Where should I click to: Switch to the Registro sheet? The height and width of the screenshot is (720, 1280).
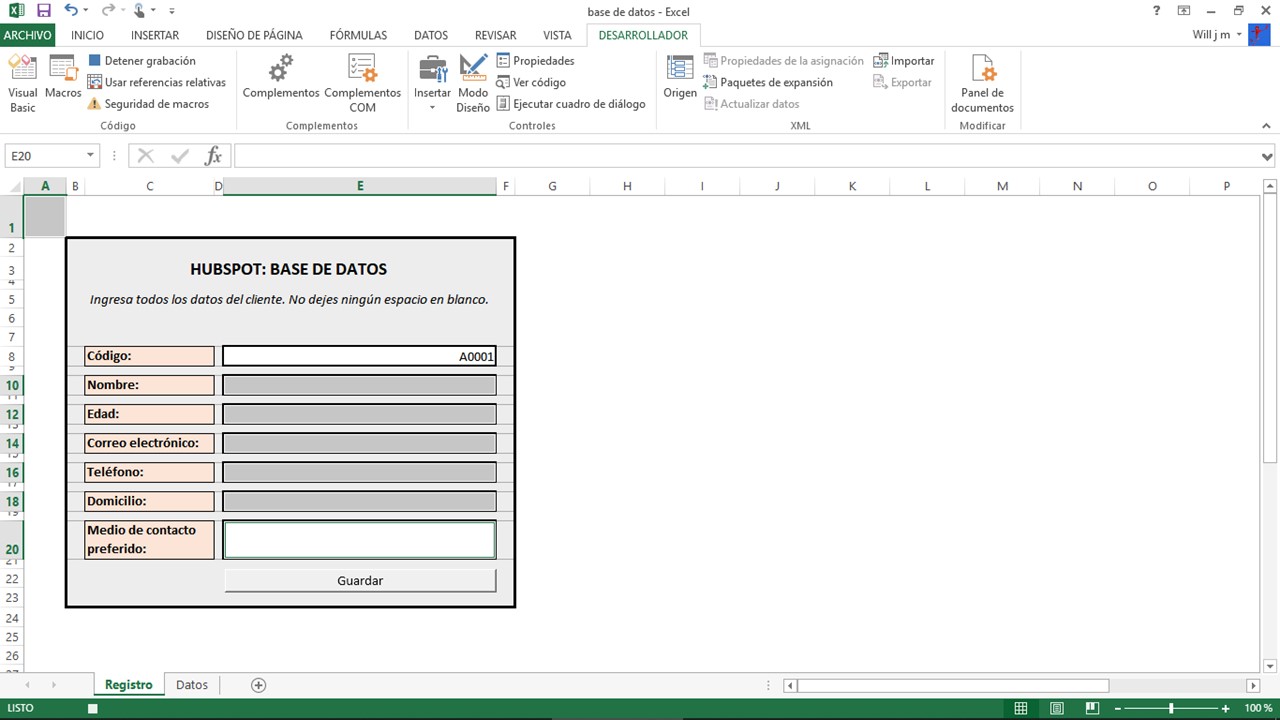(x=129, y=685)
